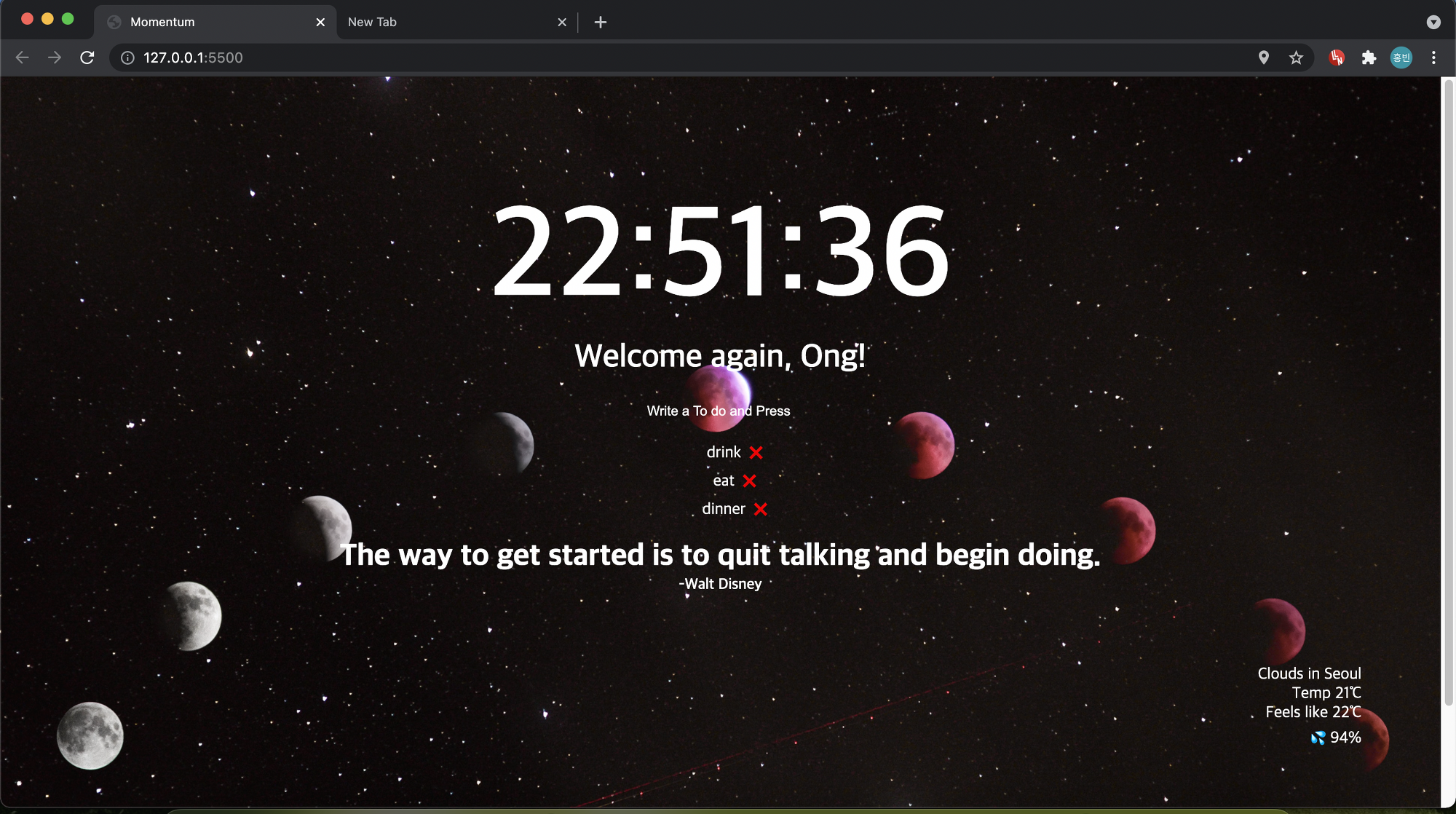Viewport: 1456px width, 814px height.
Task: Delete the 'dinner' to-do item
Action: [760, 509]
